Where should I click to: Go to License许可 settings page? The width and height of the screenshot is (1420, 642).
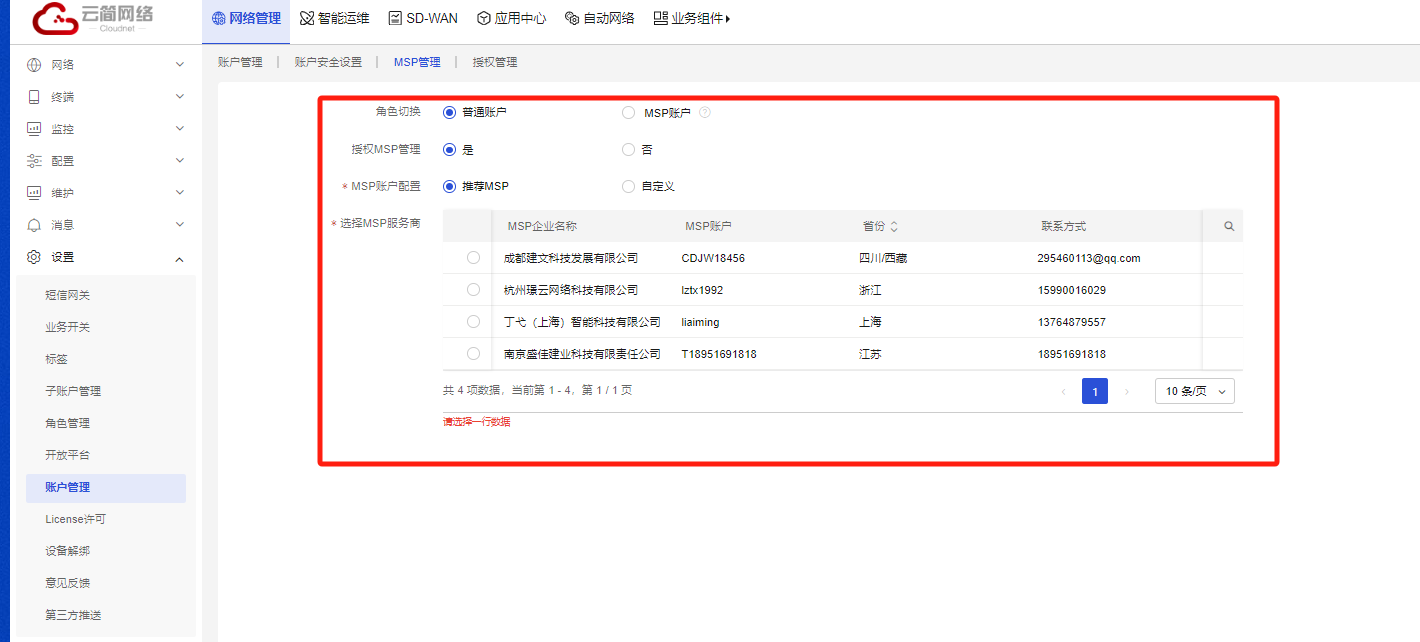click(75, 519)
